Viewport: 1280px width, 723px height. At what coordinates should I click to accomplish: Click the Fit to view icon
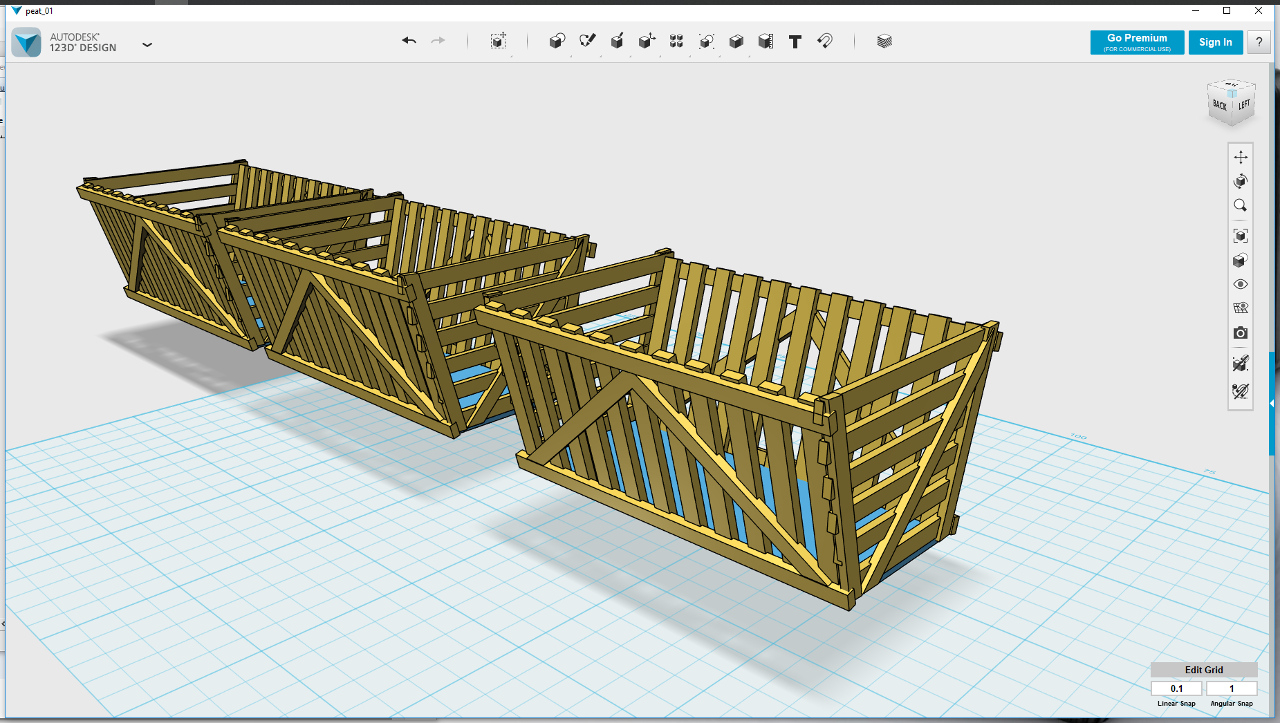1241,236
